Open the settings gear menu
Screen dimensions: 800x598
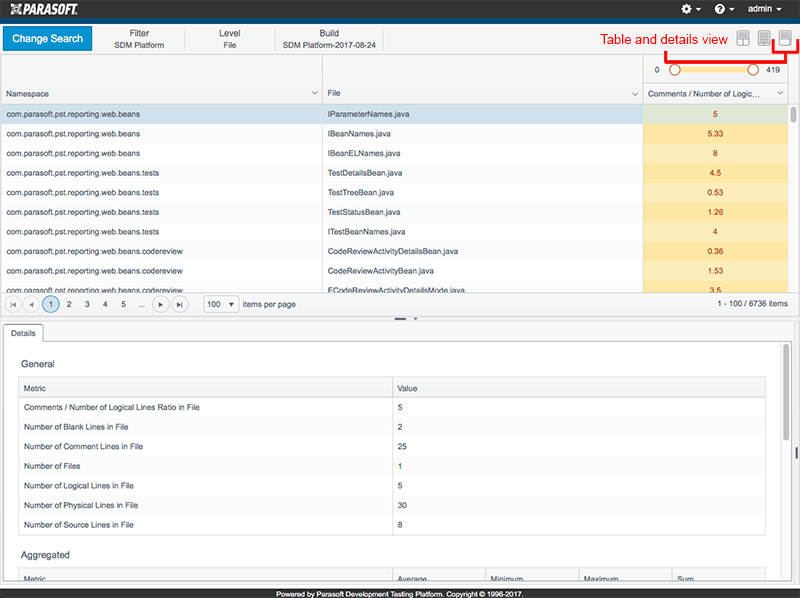(691, 9)
